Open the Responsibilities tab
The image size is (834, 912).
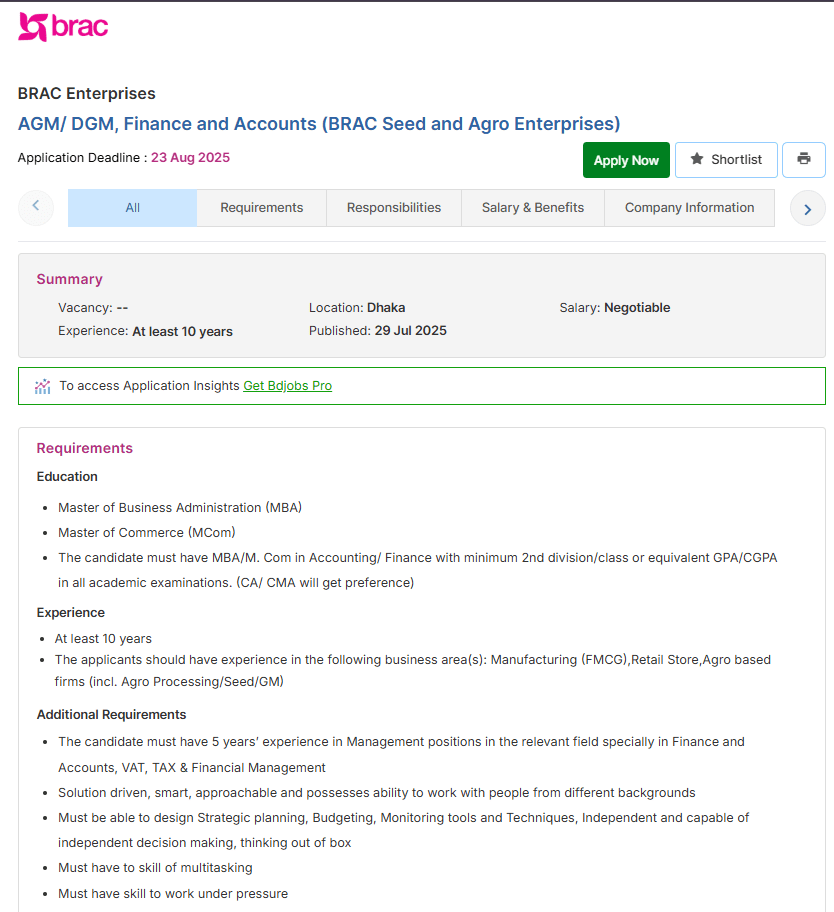coord(394,208)
